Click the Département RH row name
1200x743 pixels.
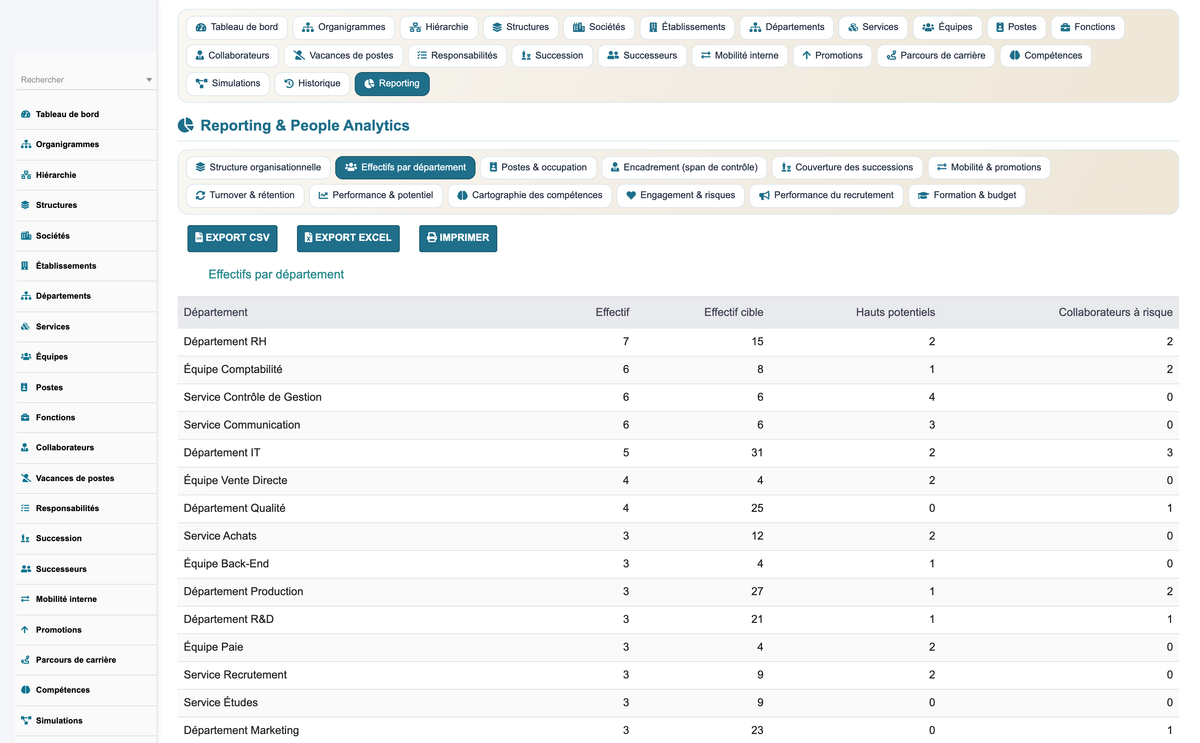(x=225, y=342)
